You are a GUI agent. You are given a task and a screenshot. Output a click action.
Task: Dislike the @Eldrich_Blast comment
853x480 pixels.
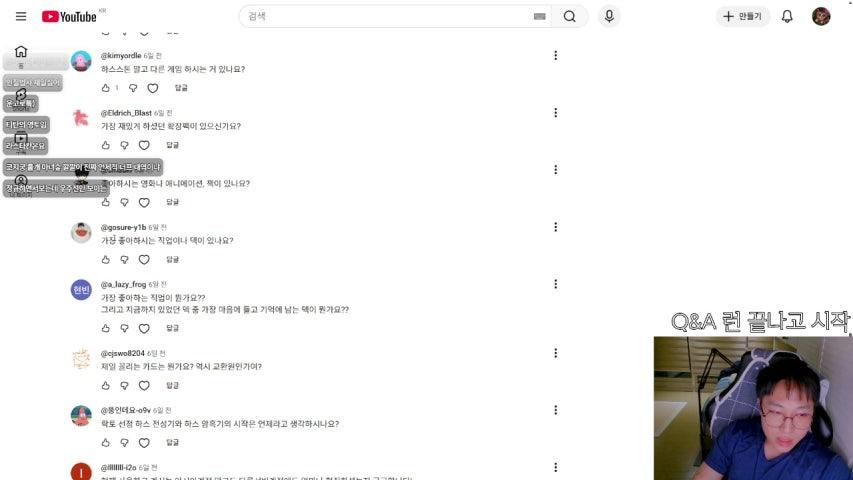125,145
